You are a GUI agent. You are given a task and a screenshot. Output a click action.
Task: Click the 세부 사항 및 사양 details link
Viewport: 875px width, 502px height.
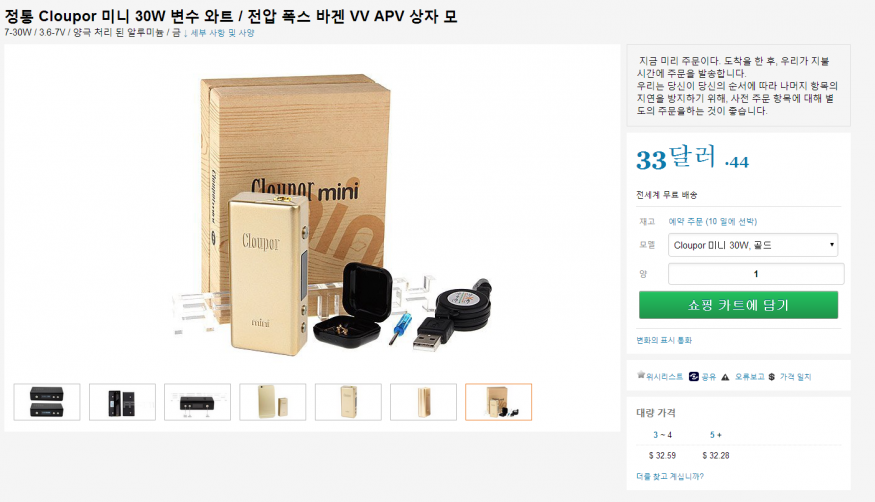pyautogui.click(x=223, y=33)
